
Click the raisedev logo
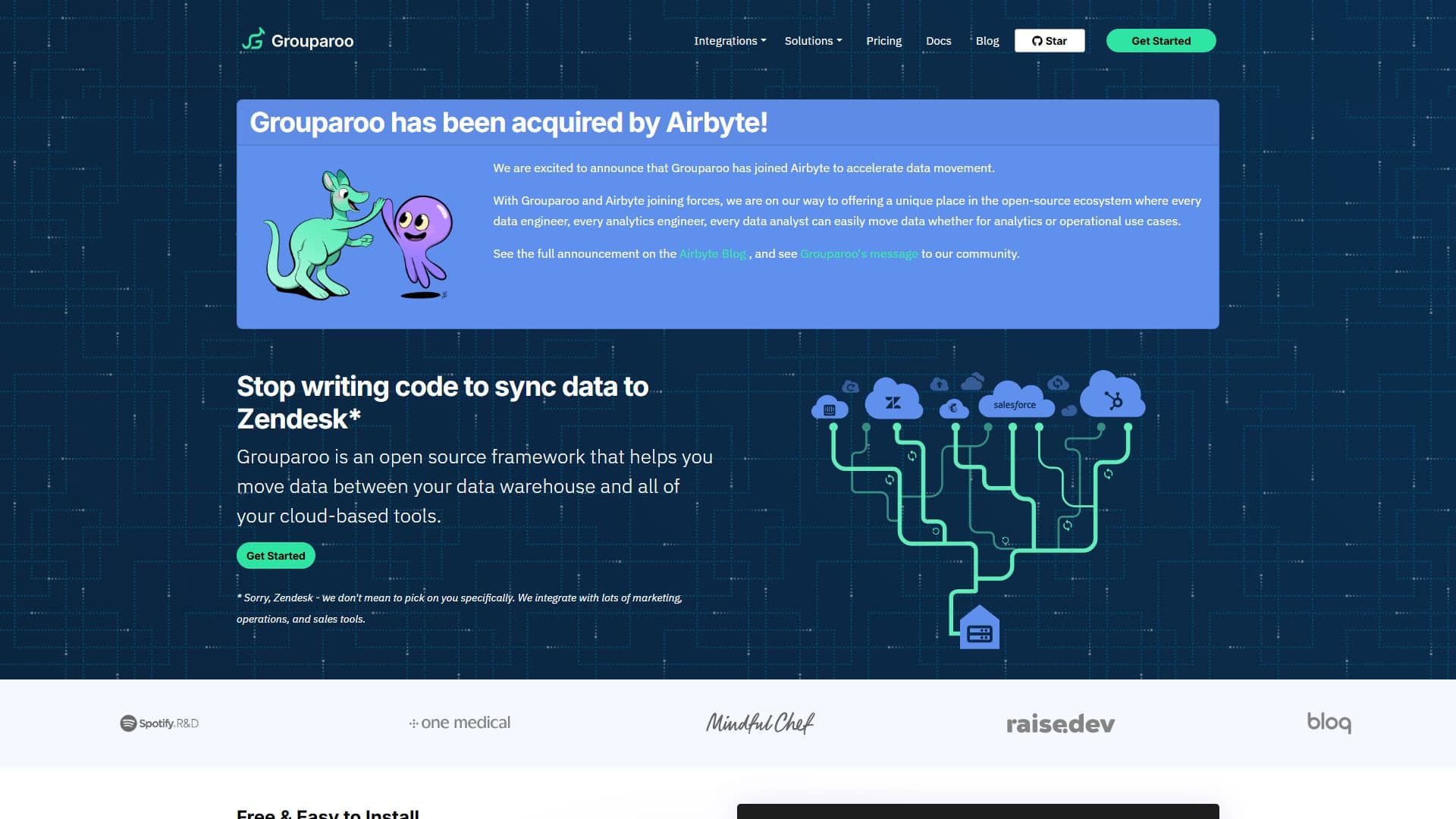1060,724
